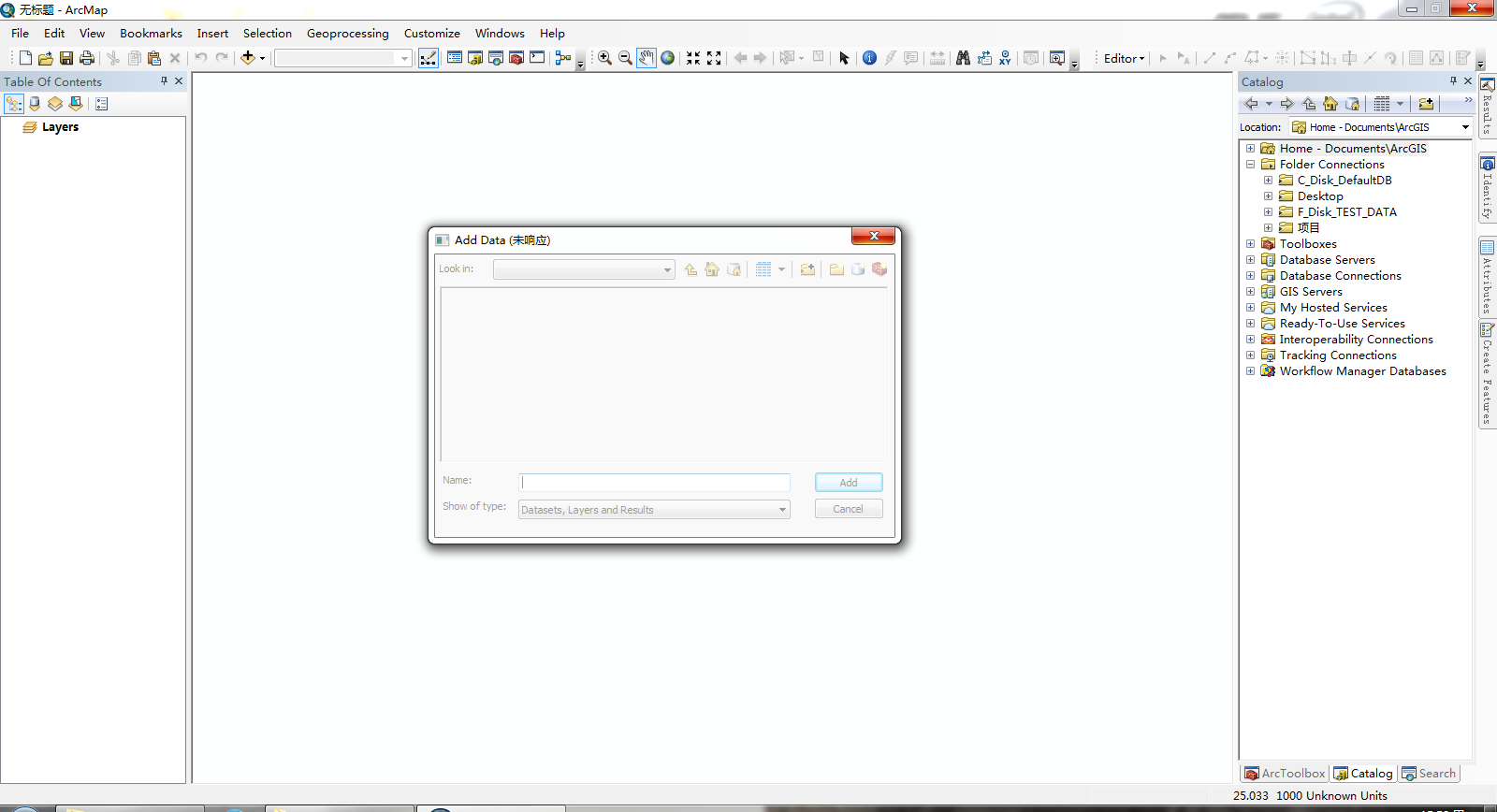This screenshot has height=812, width=1497.
Task: Switch to the Search tab at bottom
Action: (1429, 774)
